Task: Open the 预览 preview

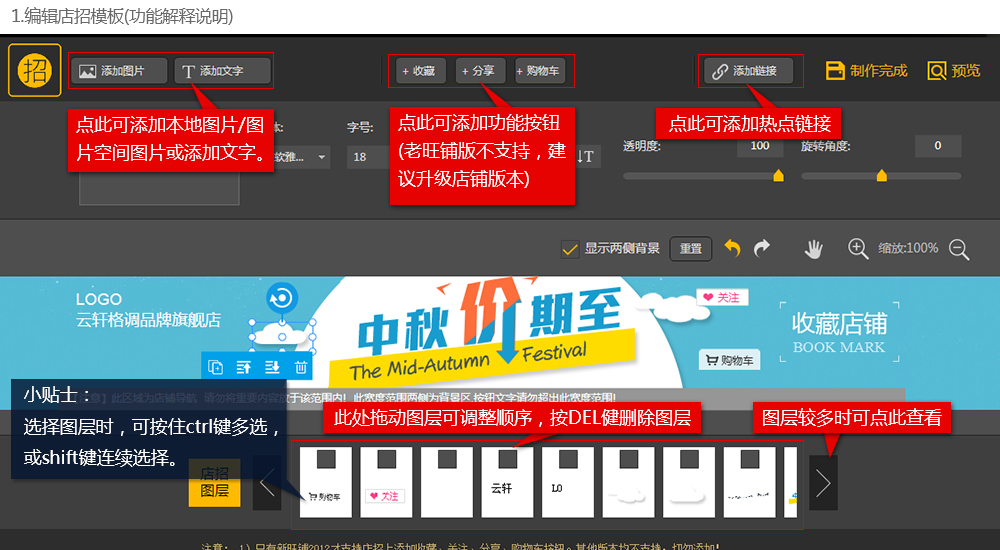Action: point(954,71)
